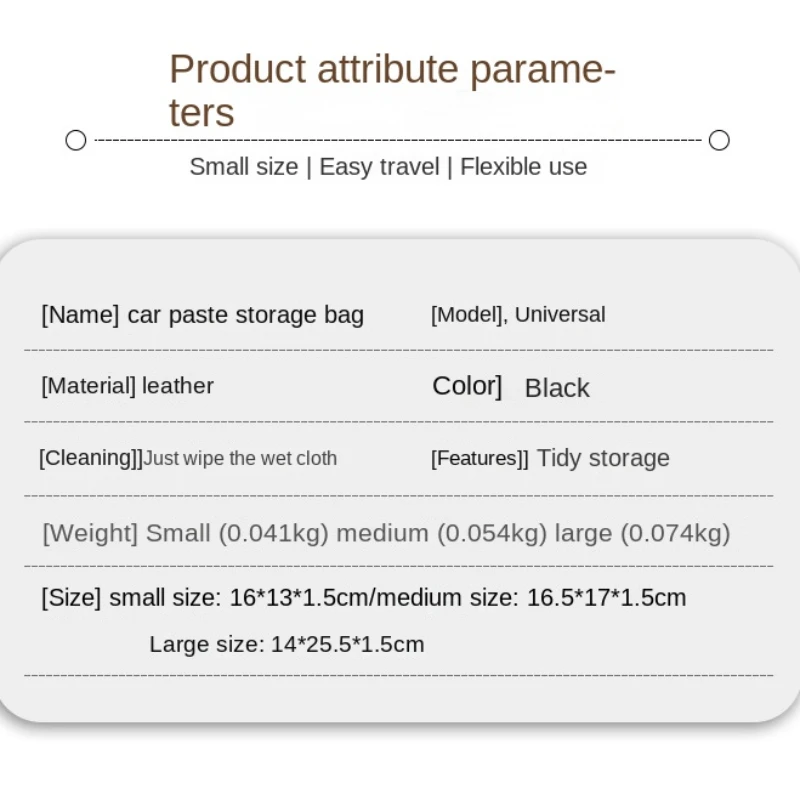Select the "[Model]" label
Screen dimensions: 800x800
(x=467, y=315)
